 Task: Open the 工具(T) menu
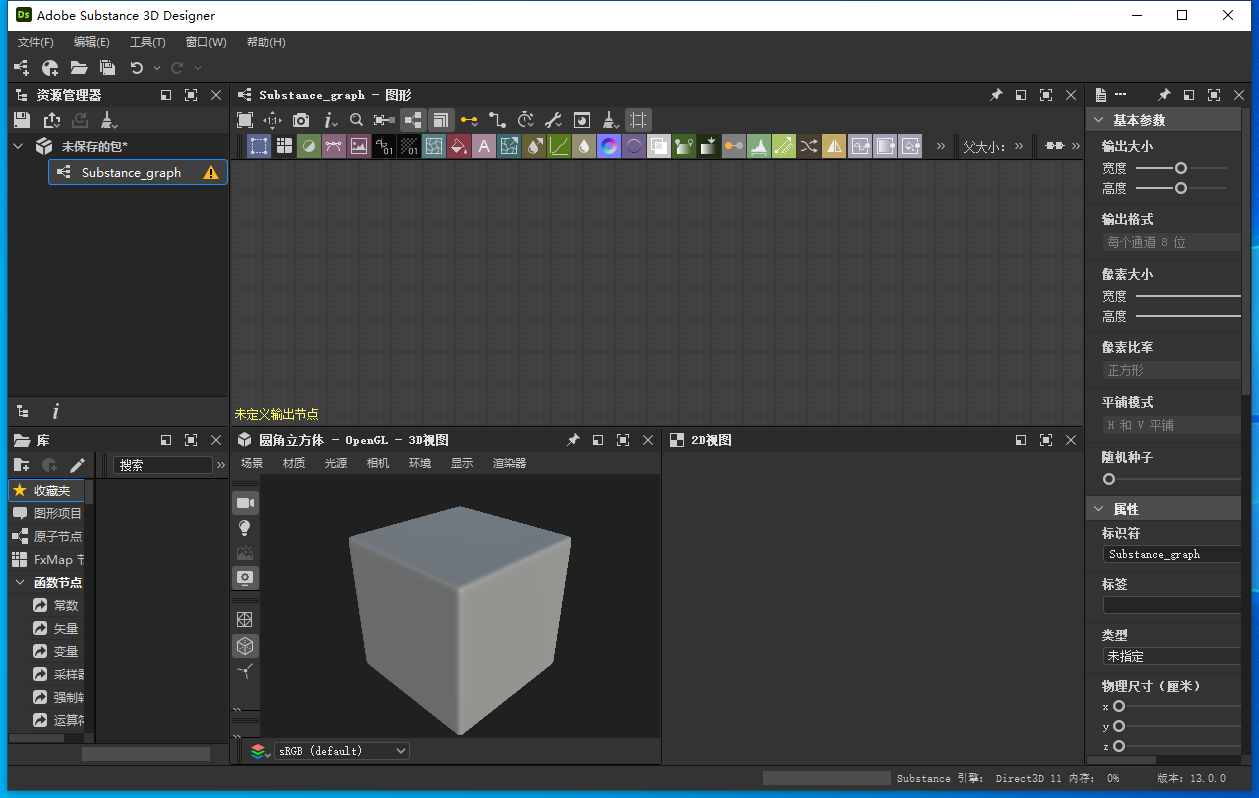coord(148,42)
